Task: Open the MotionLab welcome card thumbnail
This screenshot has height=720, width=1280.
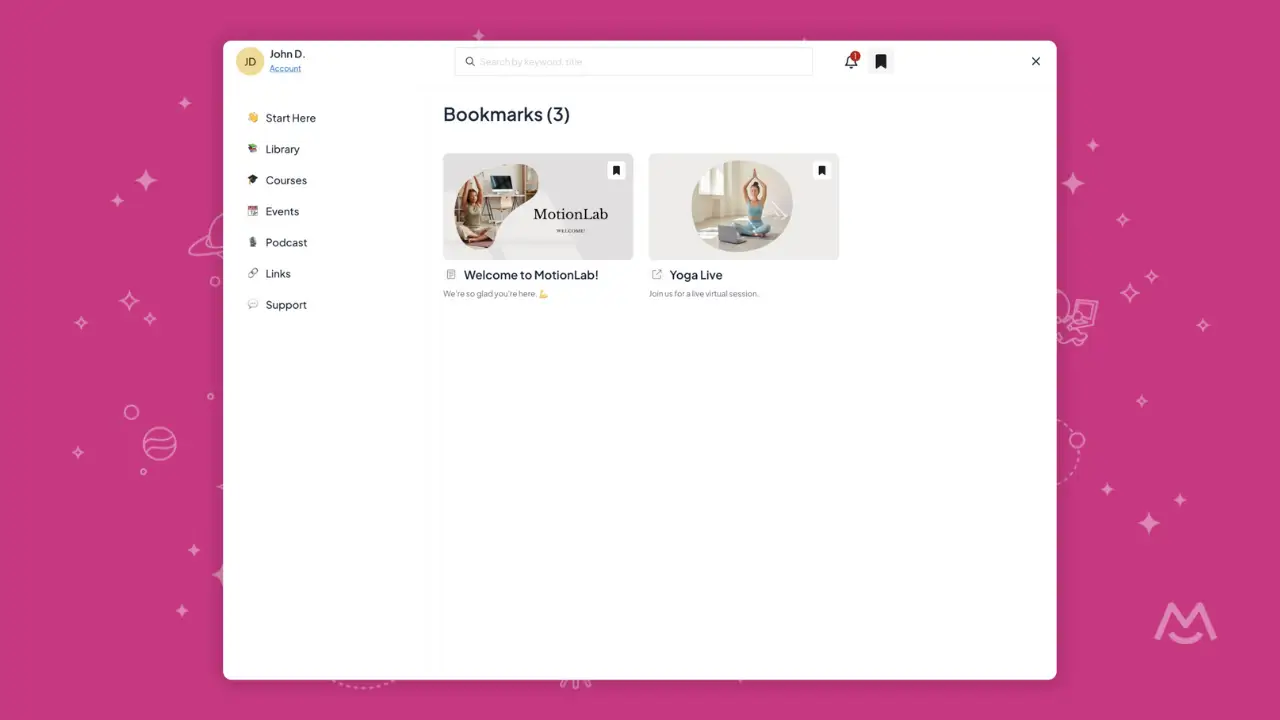Action: click(x=537, y=206)
